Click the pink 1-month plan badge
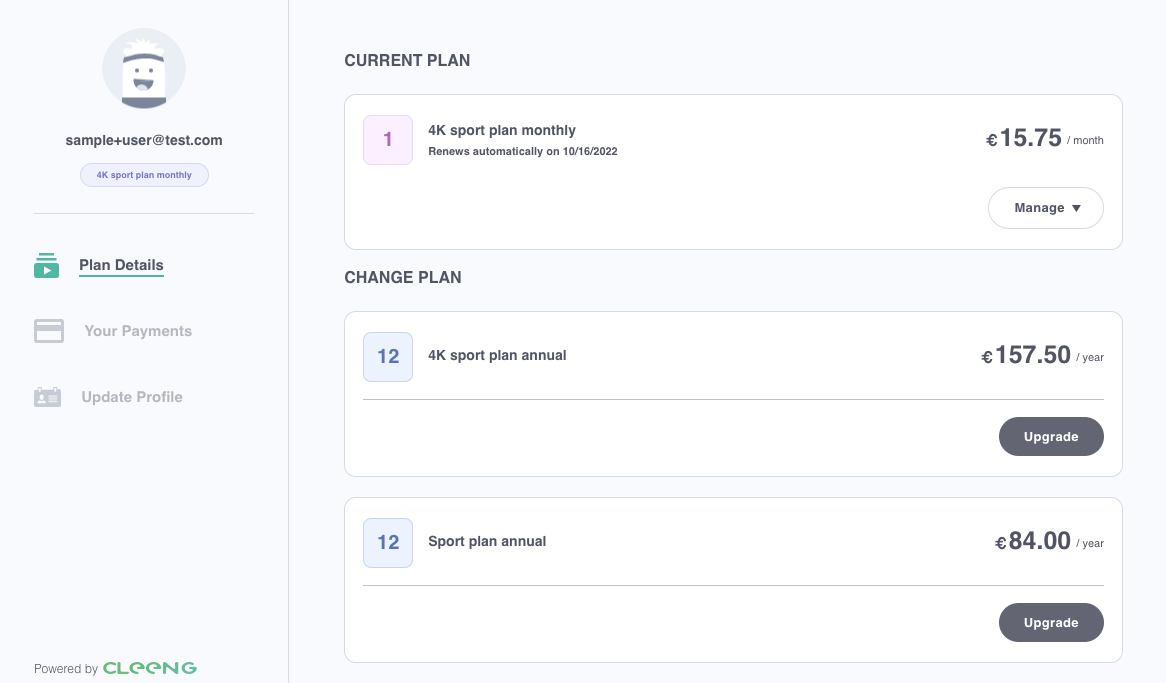This screenshot has height=683, width=1166. point(388,140)
